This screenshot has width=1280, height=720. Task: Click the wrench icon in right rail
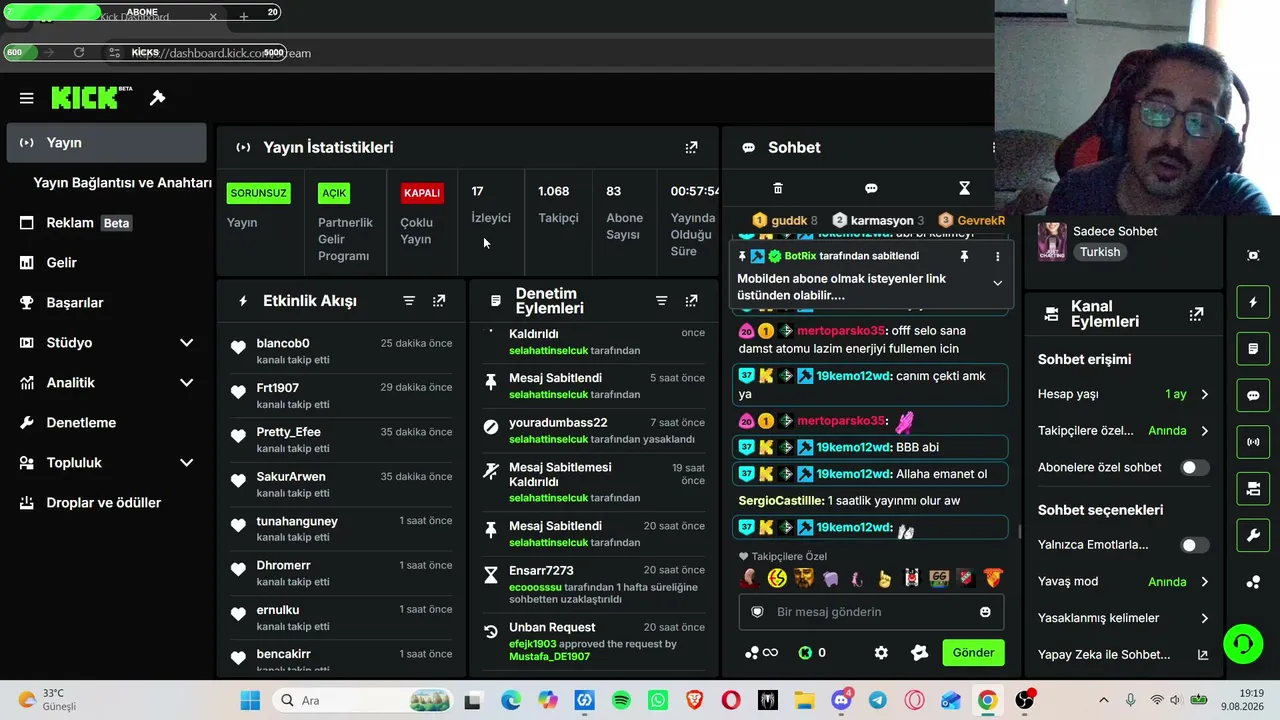[1253, 536]
